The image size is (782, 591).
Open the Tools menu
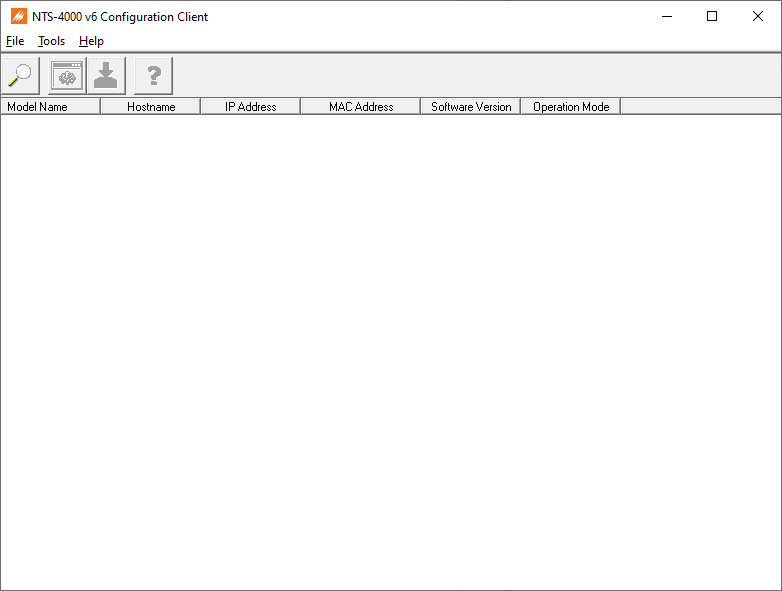coord(51,41)
